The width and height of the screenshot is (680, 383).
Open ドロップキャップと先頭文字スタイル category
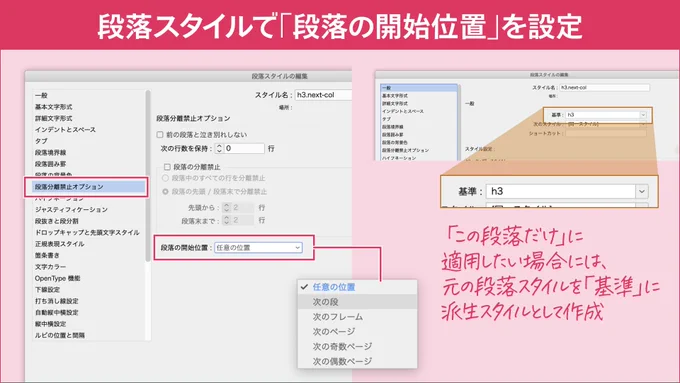point(87,232)
